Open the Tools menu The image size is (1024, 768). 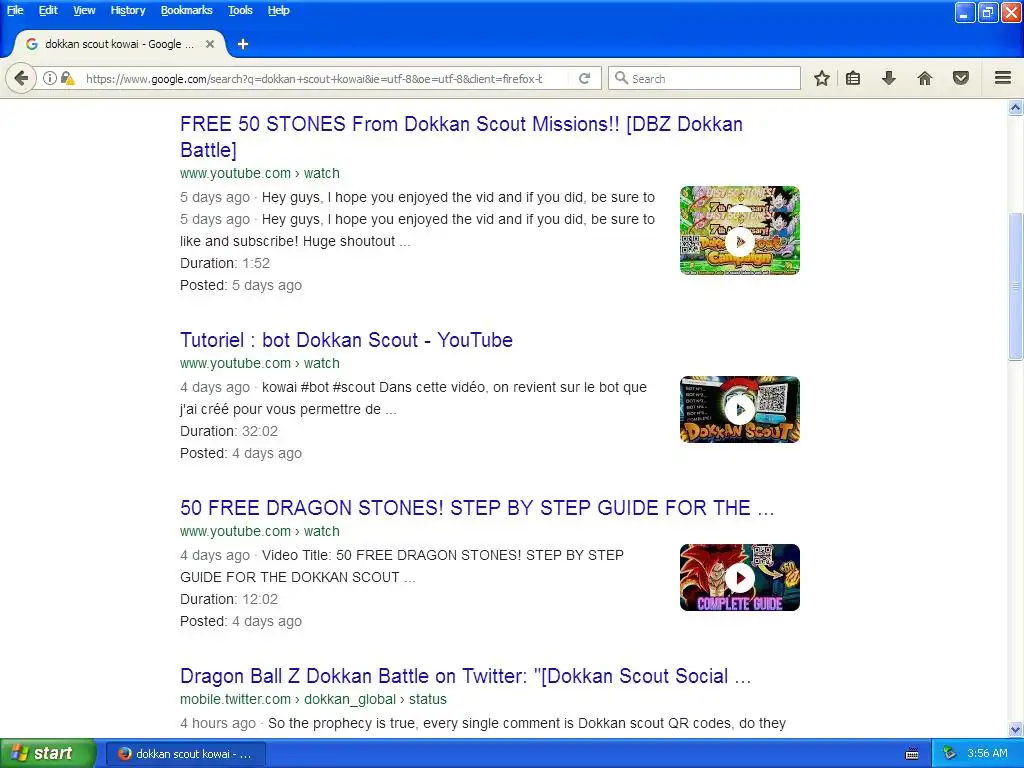coord(240,10)
